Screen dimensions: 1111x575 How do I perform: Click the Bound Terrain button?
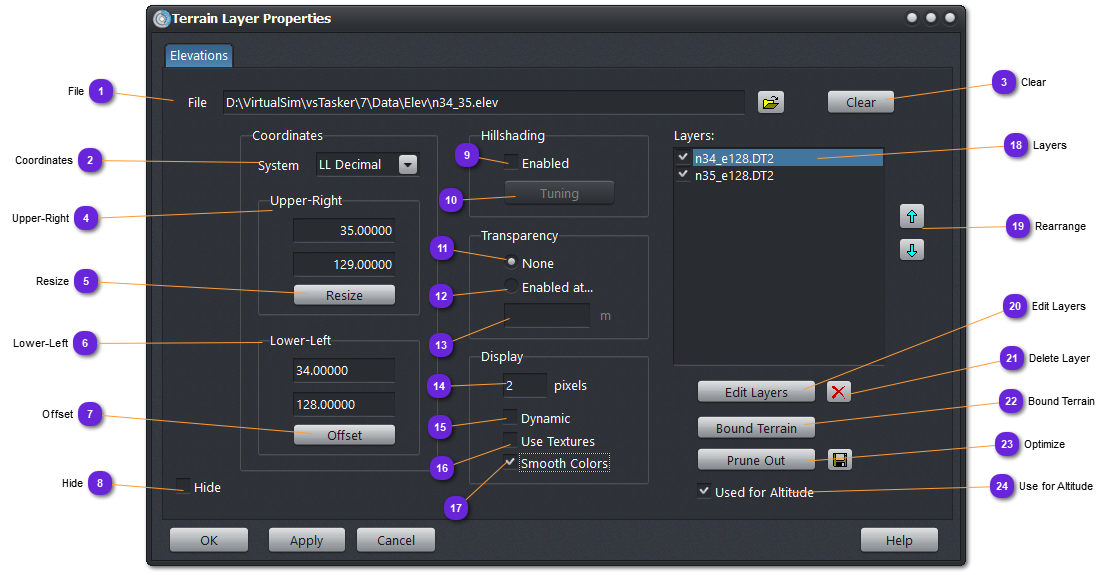[756, 428]
